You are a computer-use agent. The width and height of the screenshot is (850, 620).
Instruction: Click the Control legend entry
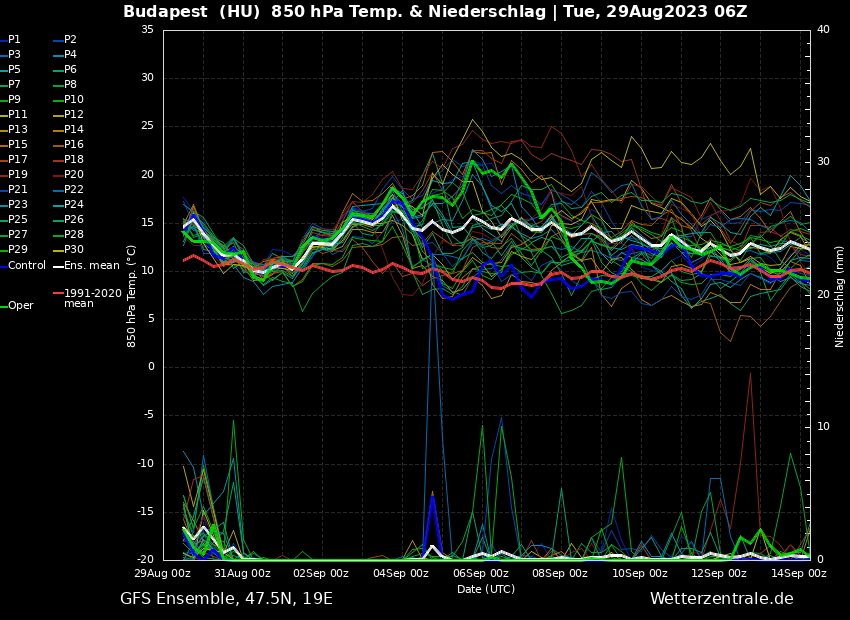pyautogui.click(x=27, y=265)
